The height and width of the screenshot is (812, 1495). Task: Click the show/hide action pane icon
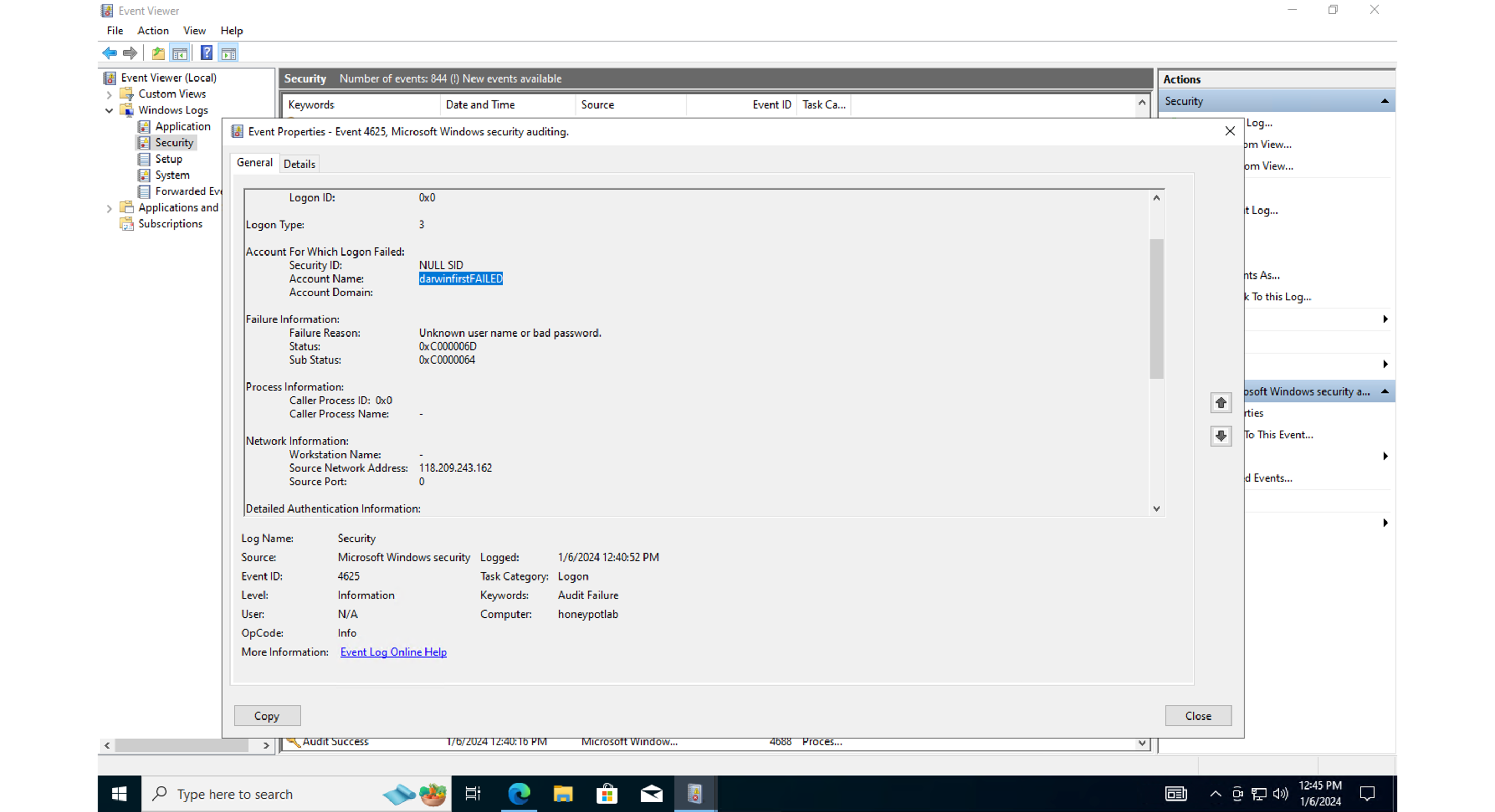point(228,53)
